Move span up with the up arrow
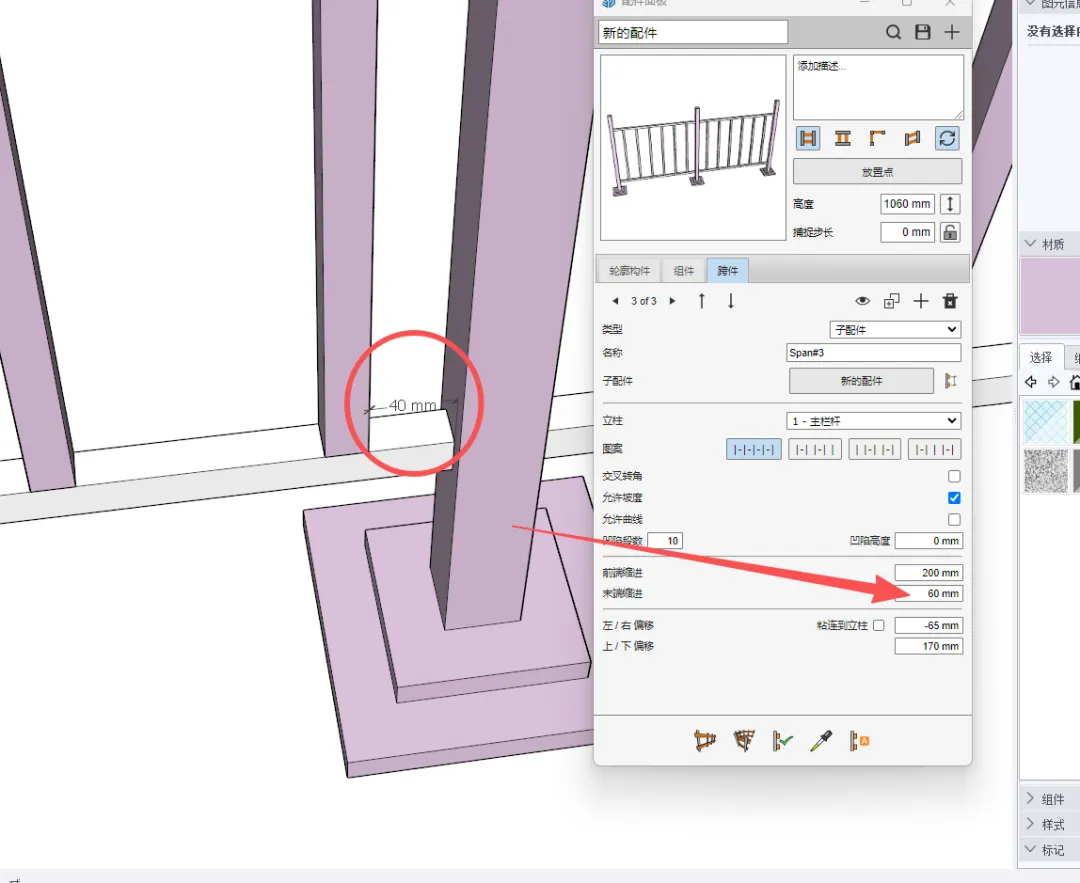This screenshot has width=1080, height=883. coord(701,301)
